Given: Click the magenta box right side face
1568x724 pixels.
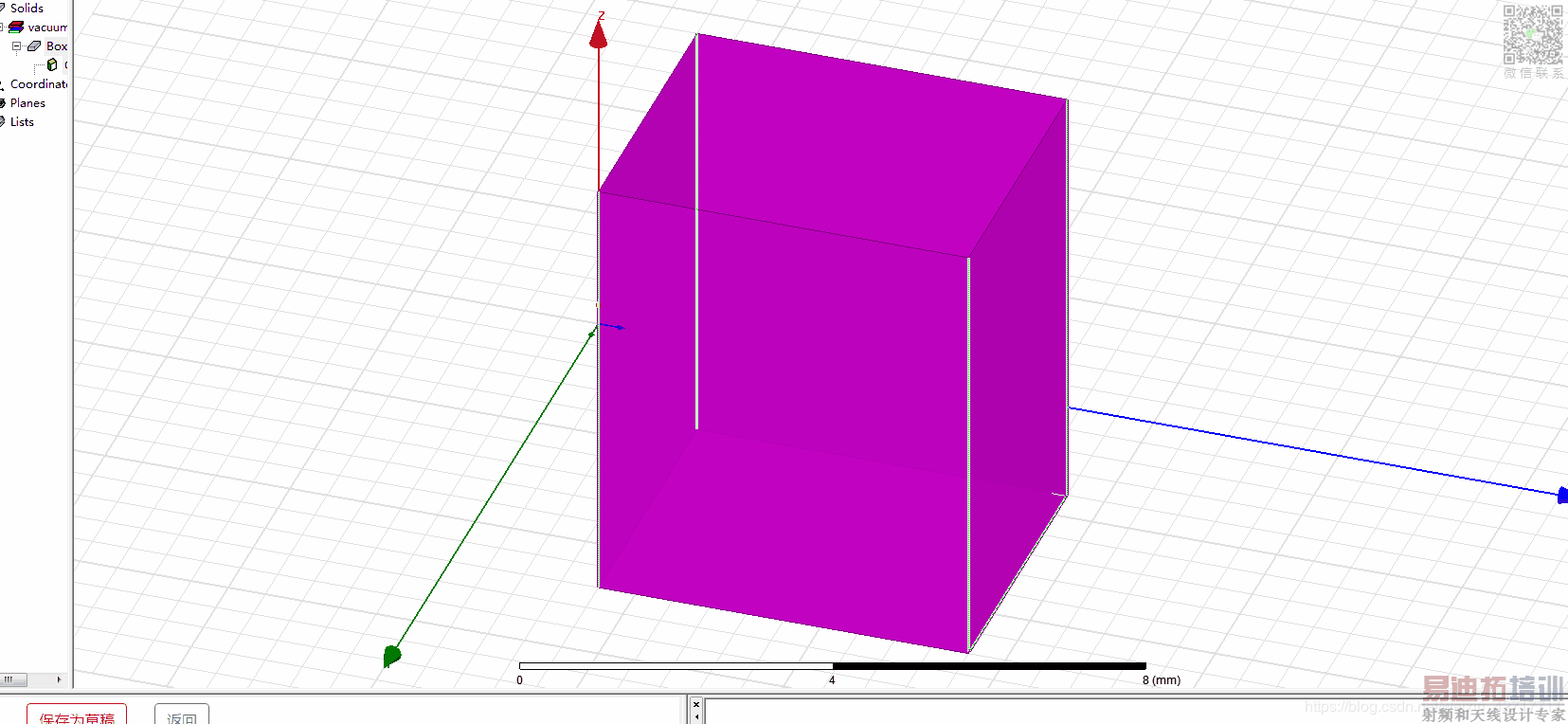Looking at the screenshot, I should click(x=1018, y=375).
